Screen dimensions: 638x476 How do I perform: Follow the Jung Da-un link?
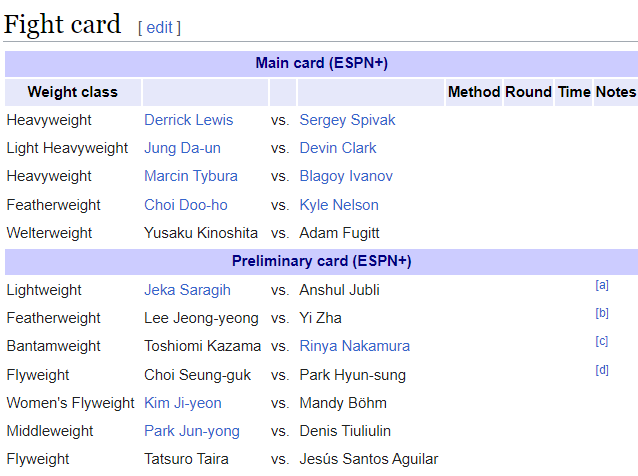182,148
